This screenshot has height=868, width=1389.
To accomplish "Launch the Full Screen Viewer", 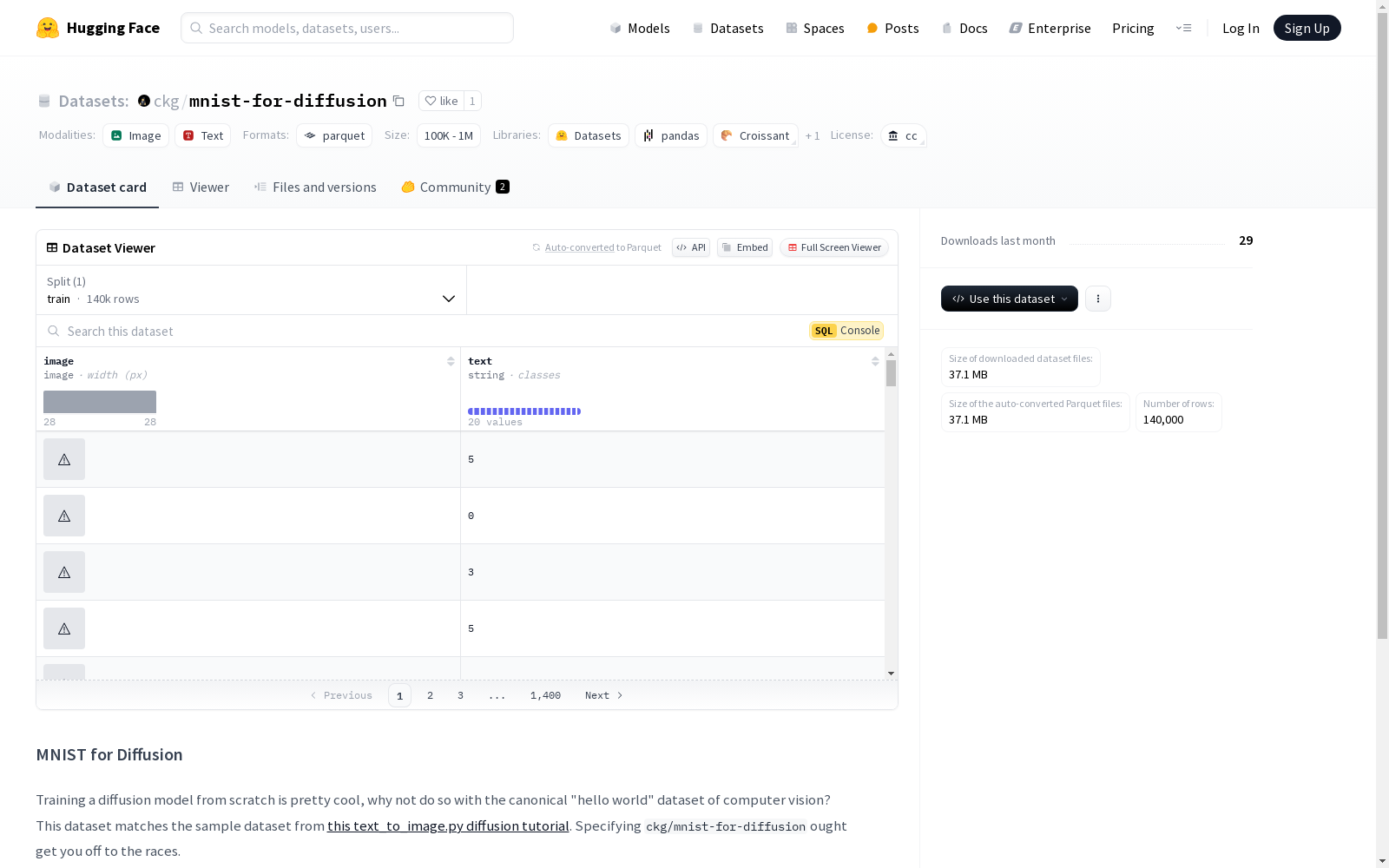I will pos(833,247).
